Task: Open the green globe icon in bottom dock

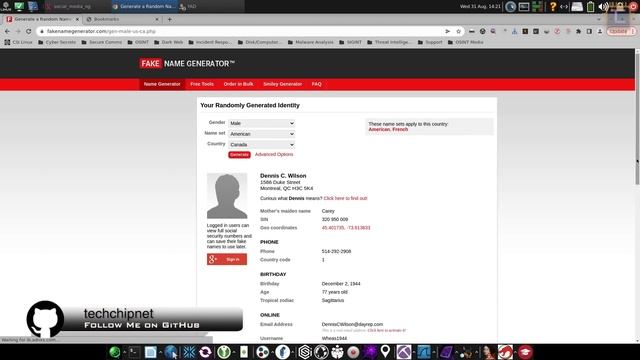Action: pos(115,352)
